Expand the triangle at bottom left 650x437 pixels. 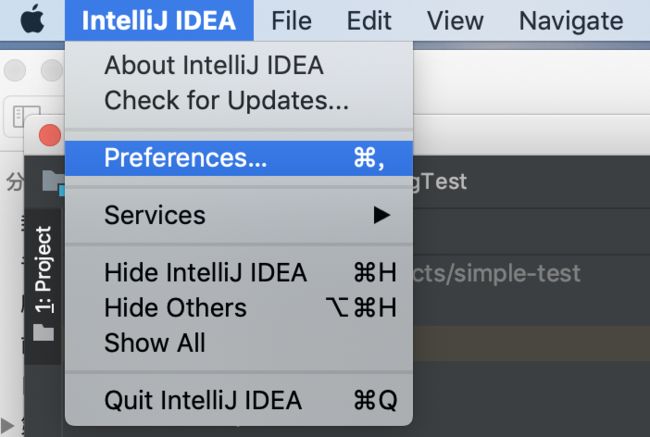tap(7, 425)
